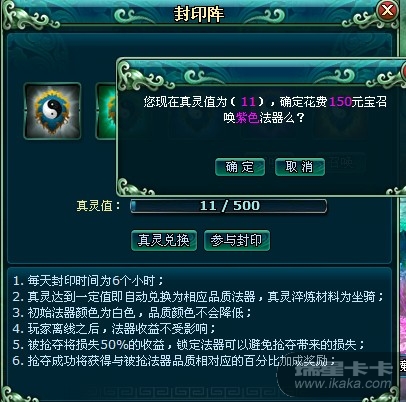406x402 pixels.
Task: Select rule 1 about the 6-hour sealing time
Action: (x=88, y=281)
